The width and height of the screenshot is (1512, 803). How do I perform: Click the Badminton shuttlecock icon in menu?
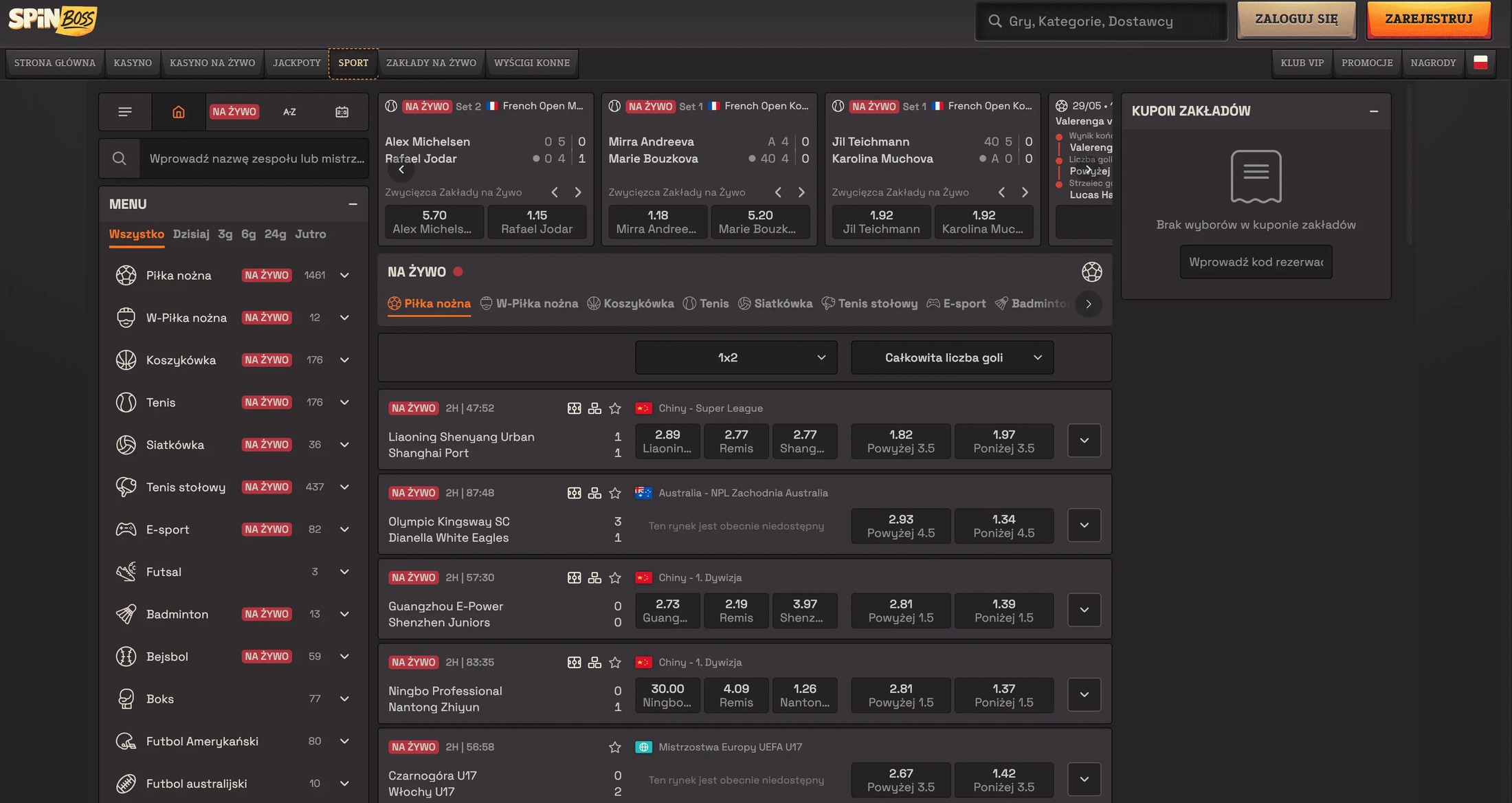click(126, 614)
